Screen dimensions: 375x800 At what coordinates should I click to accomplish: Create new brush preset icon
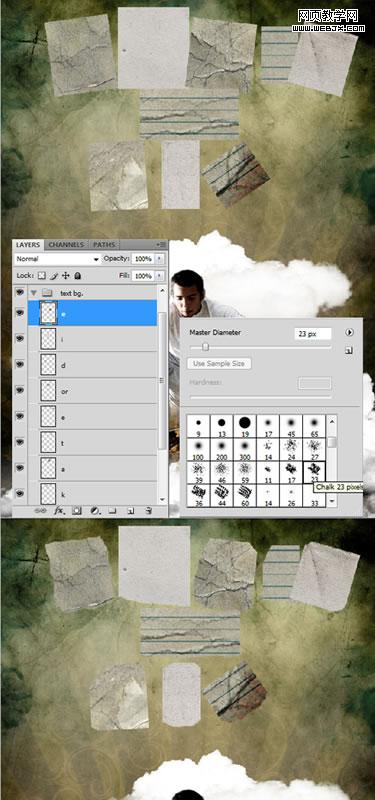[x=349, y=351]
